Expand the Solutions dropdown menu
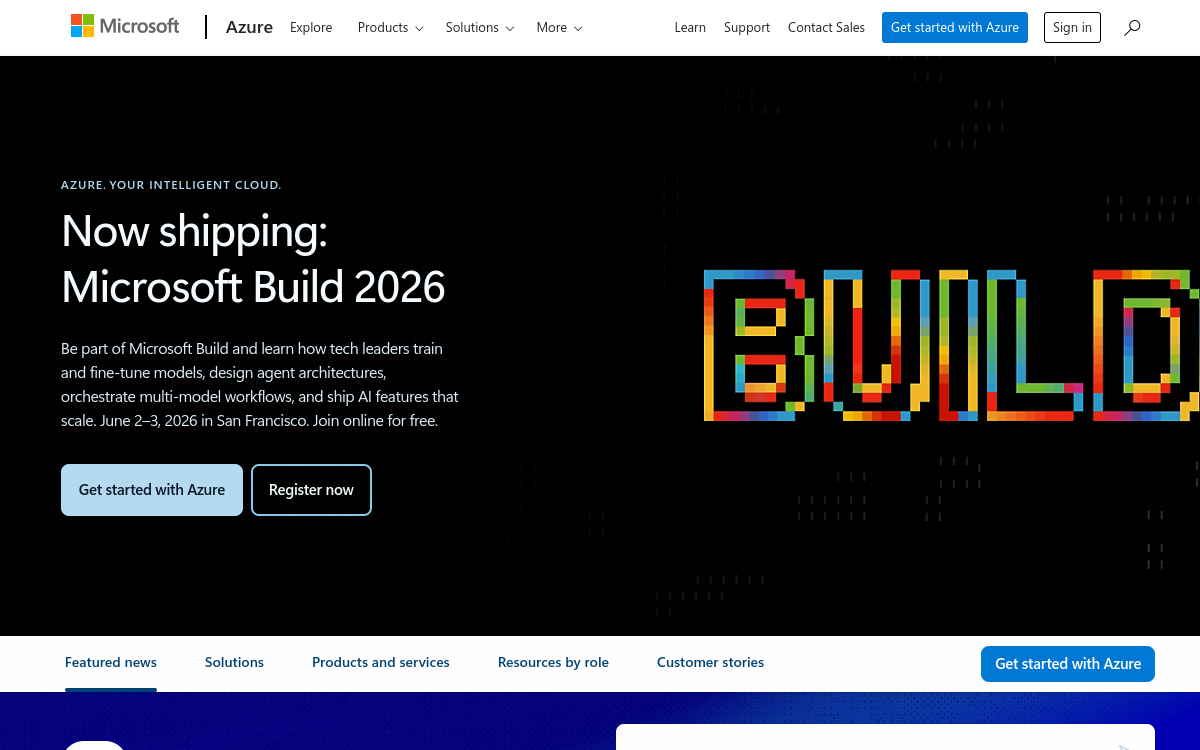This screenshot has height=750, width=1200. (480, 28)
